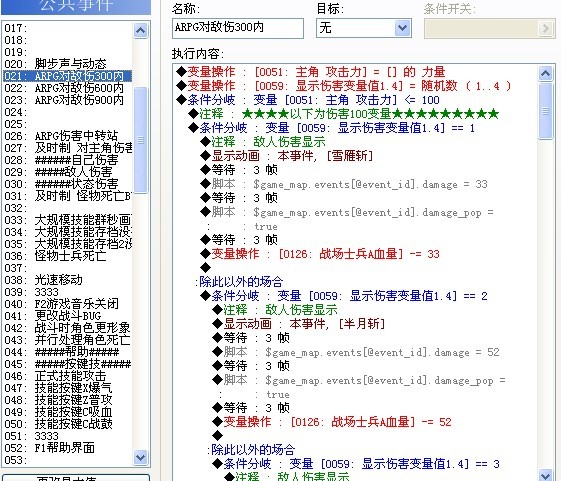Select event 051: 3333
The height and width of the screenshot is (481, 561).
[x=68, y=436]
